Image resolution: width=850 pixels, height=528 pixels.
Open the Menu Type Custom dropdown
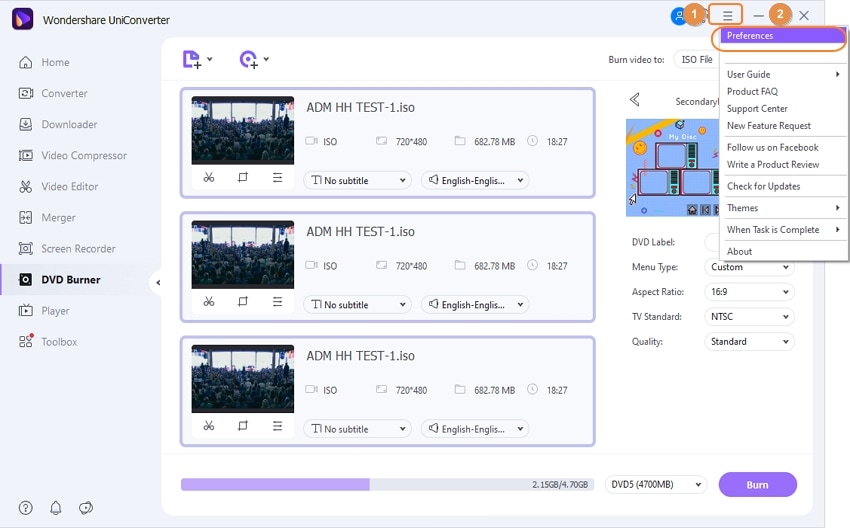[749, 267]
